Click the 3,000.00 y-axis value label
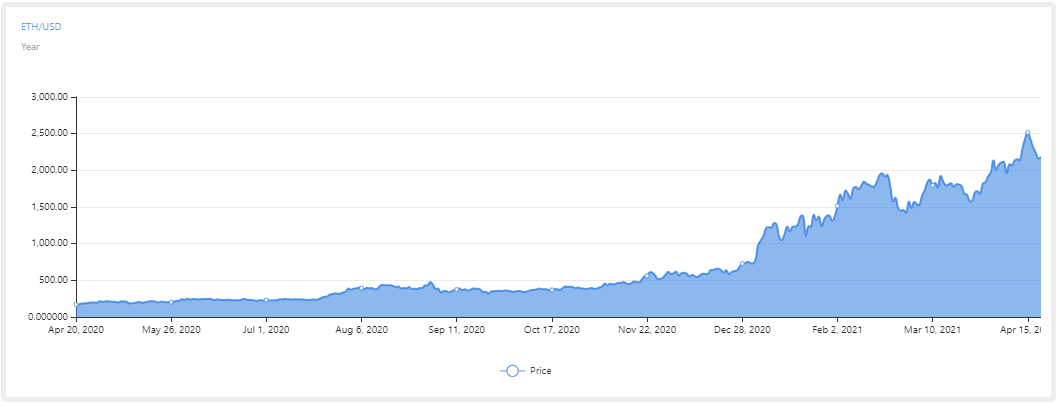 [48, 97]
